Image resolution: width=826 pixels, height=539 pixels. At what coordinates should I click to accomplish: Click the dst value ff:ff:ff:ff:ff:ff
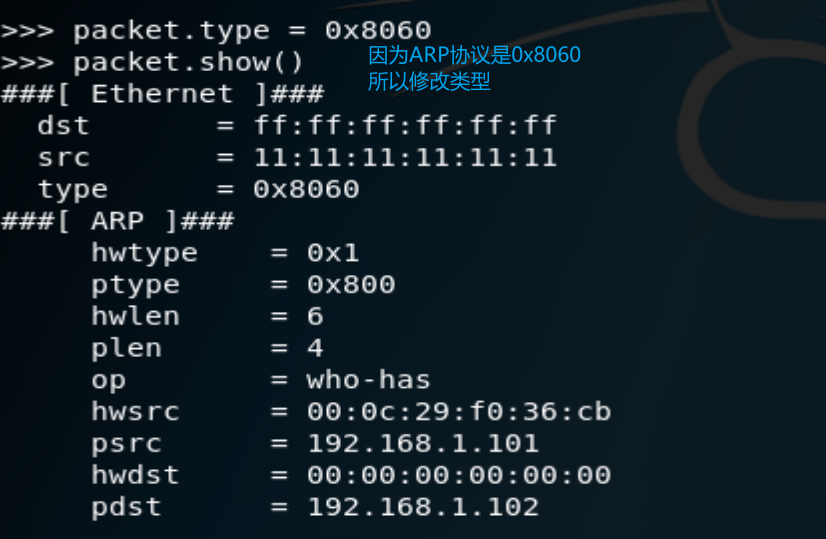[405, 125]
